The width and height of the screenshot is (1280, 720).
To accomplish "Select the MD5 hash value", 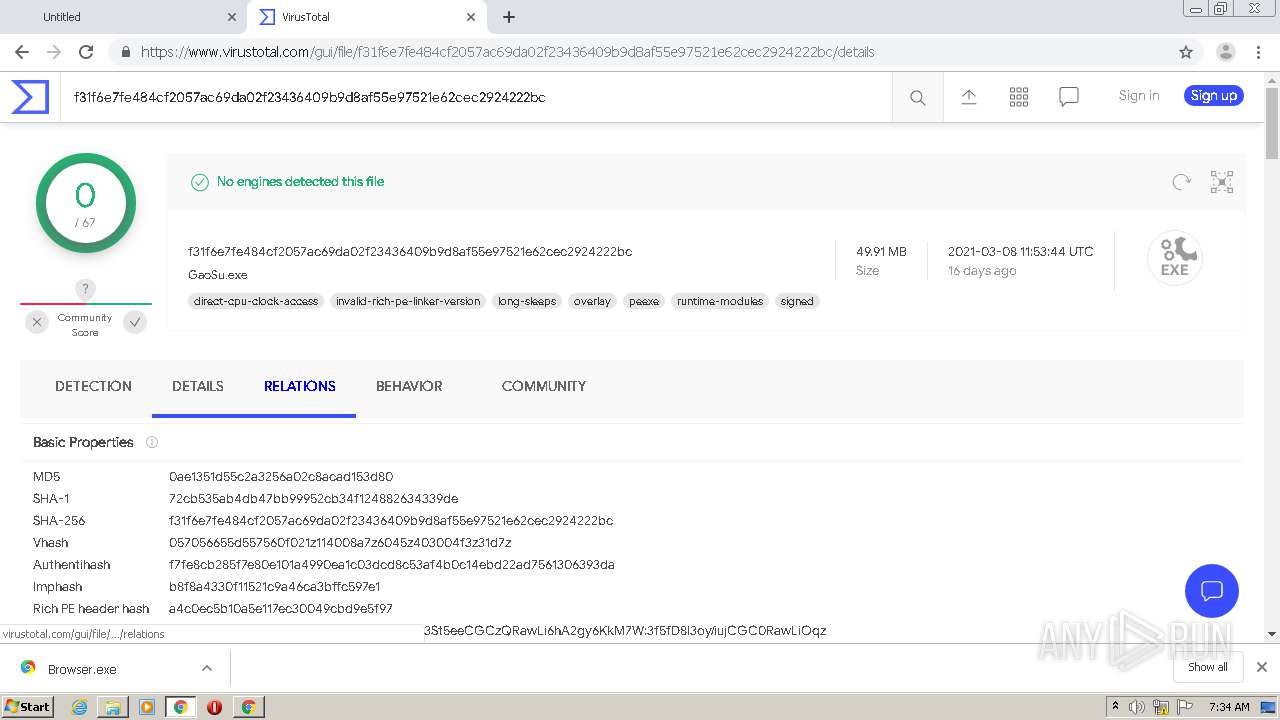I will coord(281,477).
